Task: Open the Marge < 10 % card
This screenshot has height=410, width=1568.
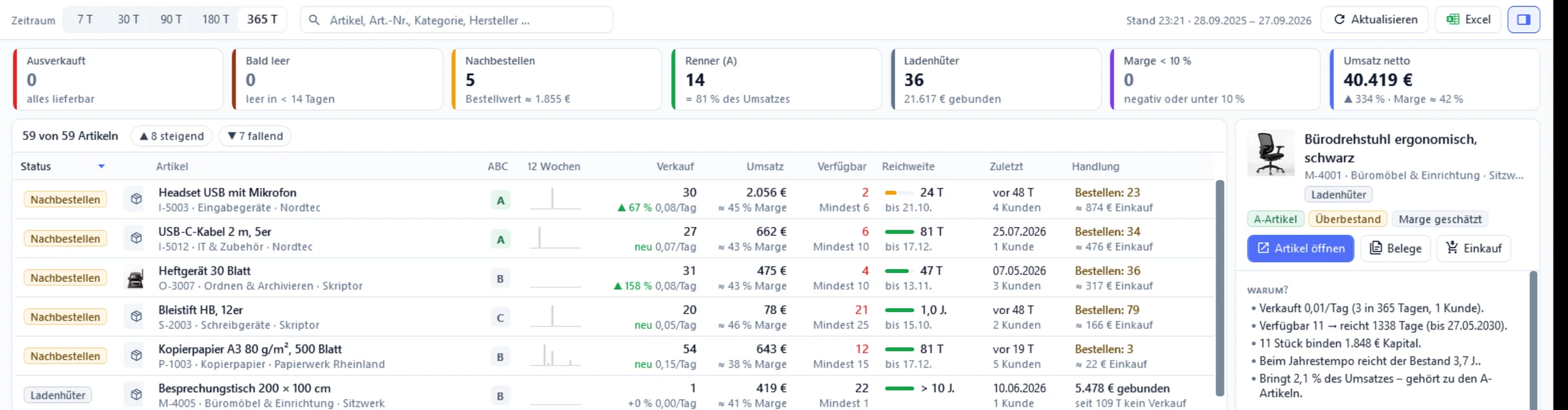Action: click(1216, 79)
